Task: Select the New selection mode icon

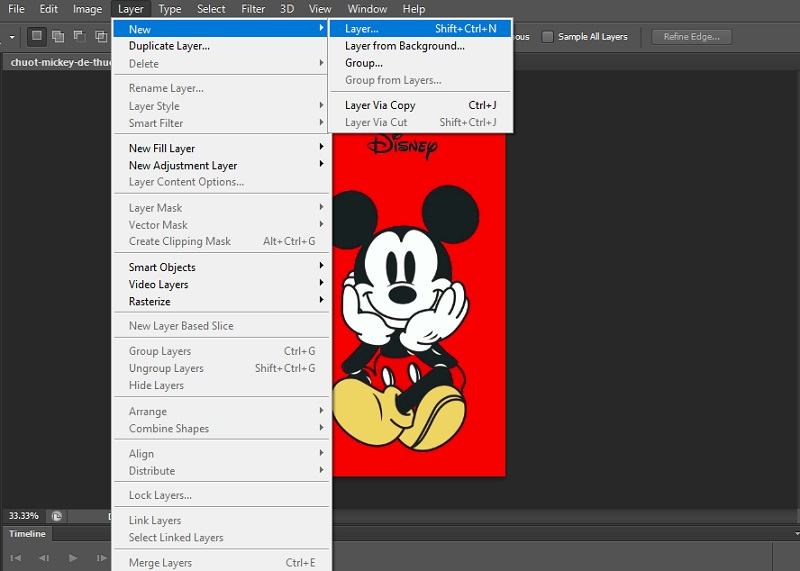Action: [37, 36]
